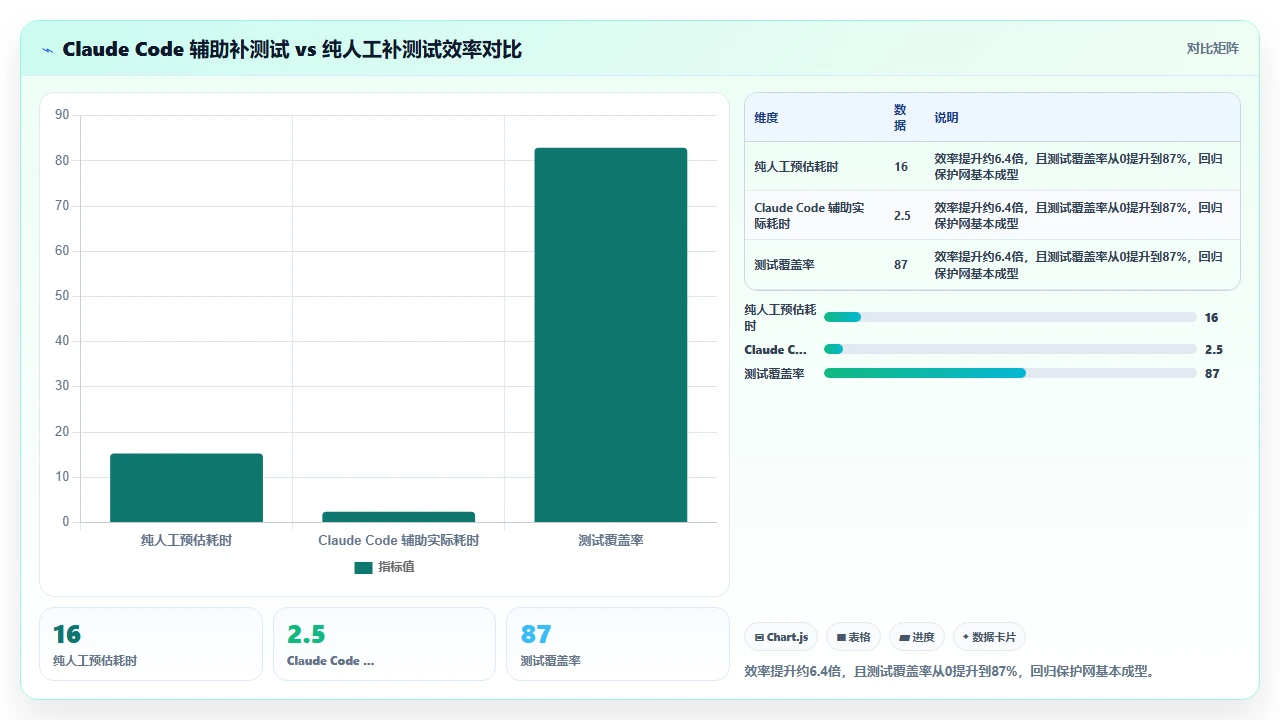Viewport: 1280px width, 720px height.
Task: Click the value 16 beside the progress bar
Action: 1211,318
